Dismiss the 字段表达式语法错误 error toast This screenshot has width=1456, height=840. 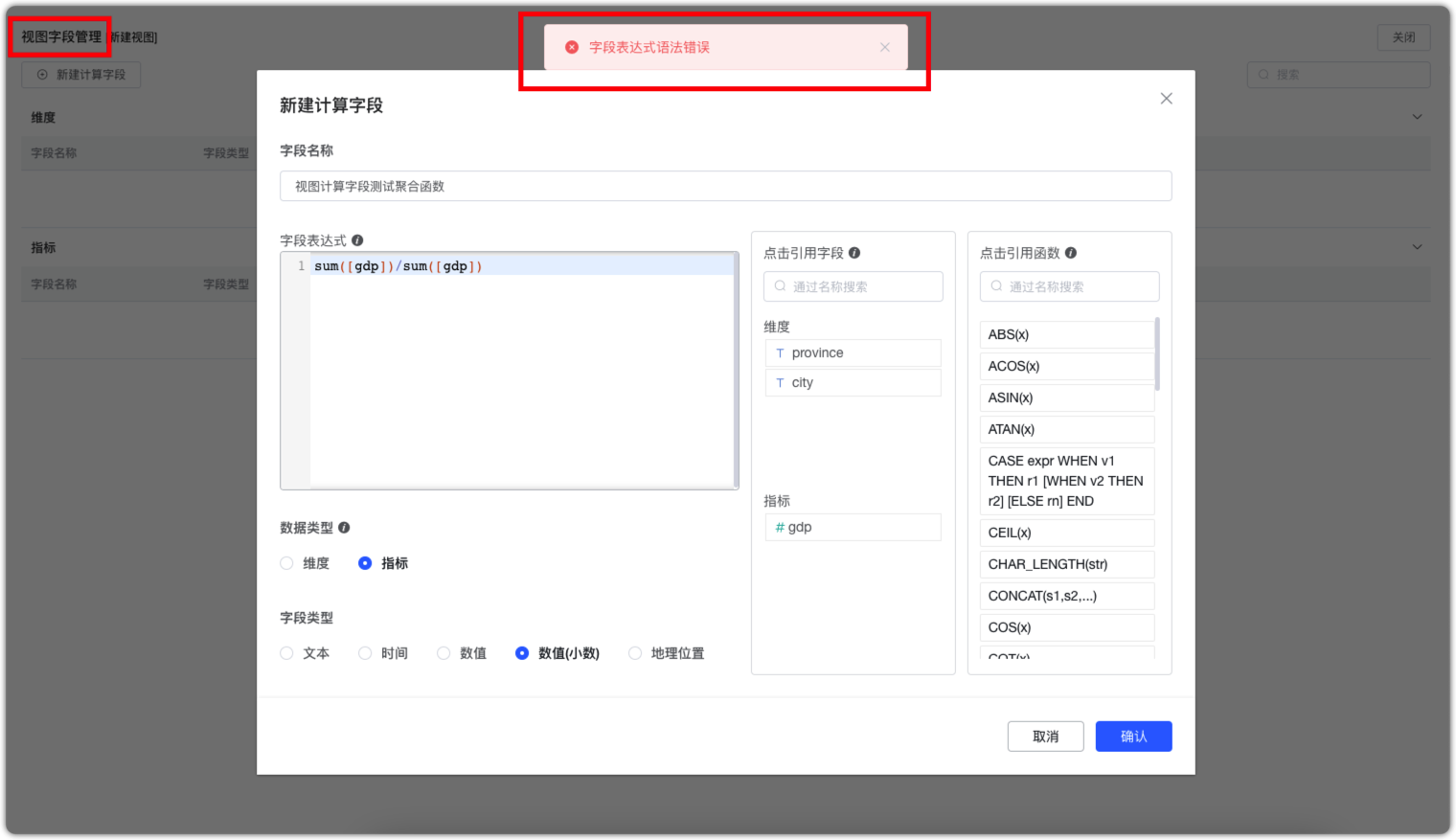click(885, 47)
